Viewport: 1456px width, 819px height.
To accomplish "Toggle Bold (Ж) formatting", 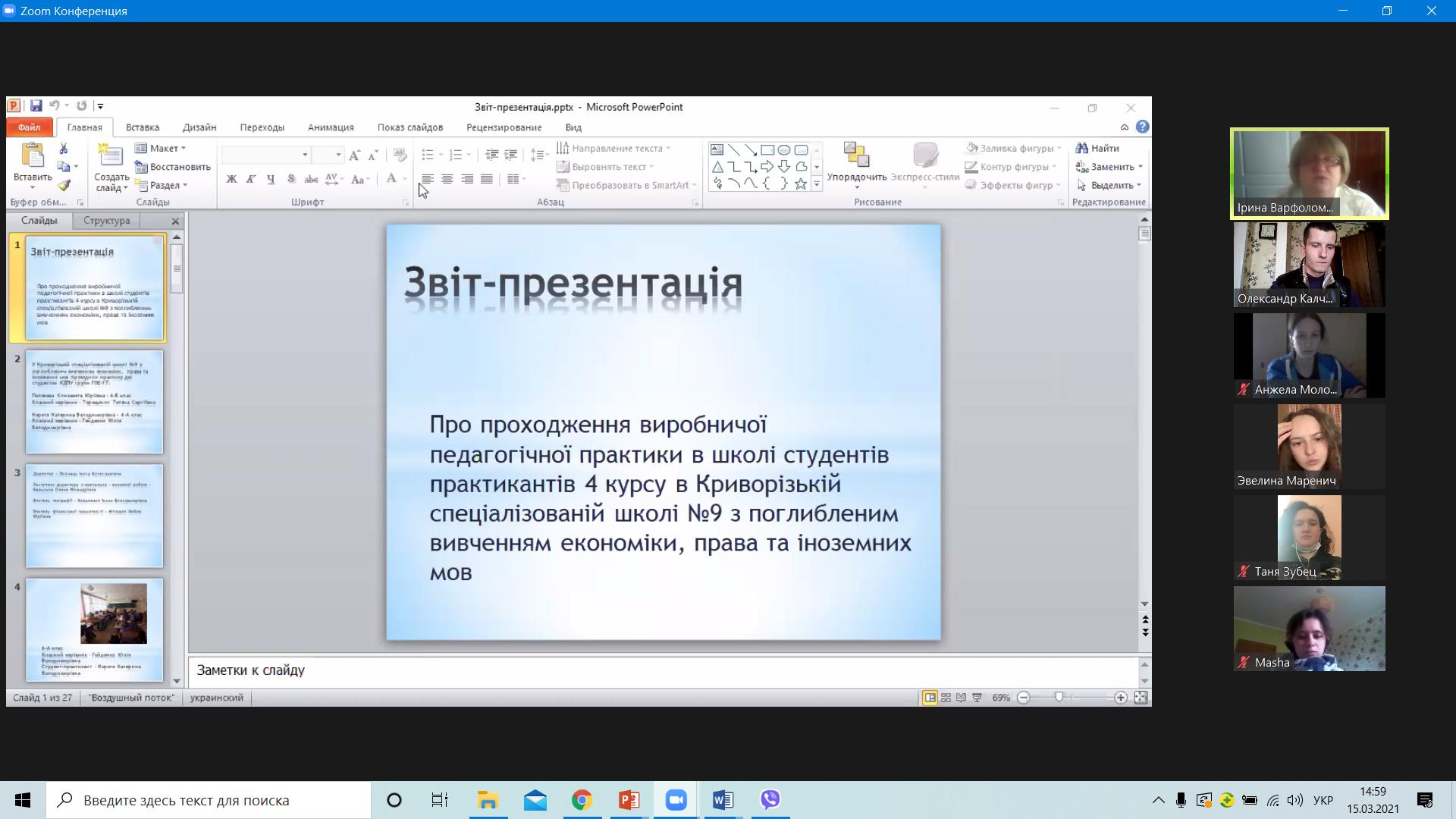I will [x=231, y=179].
